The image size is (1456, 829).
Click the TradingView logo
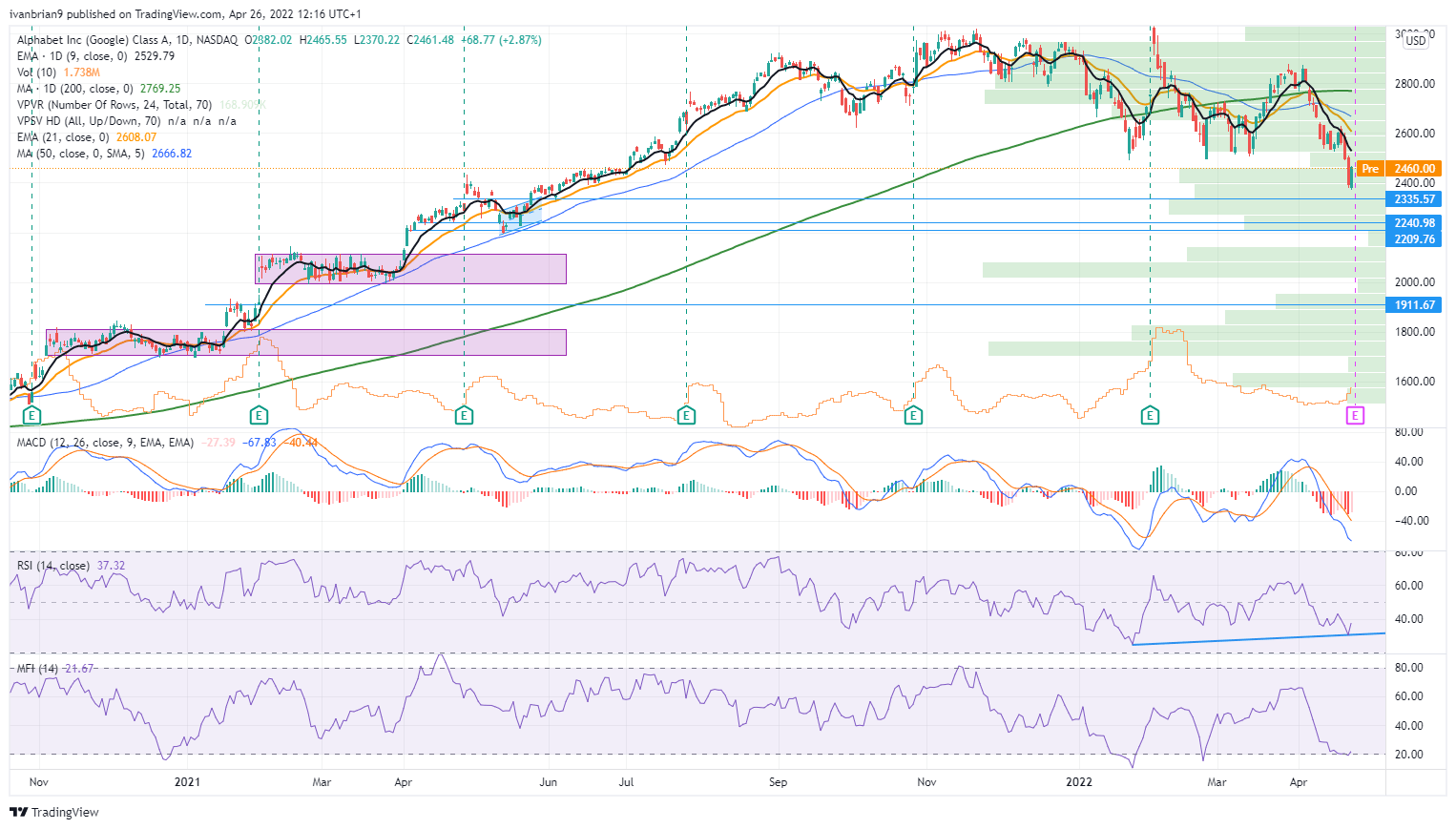54,812
